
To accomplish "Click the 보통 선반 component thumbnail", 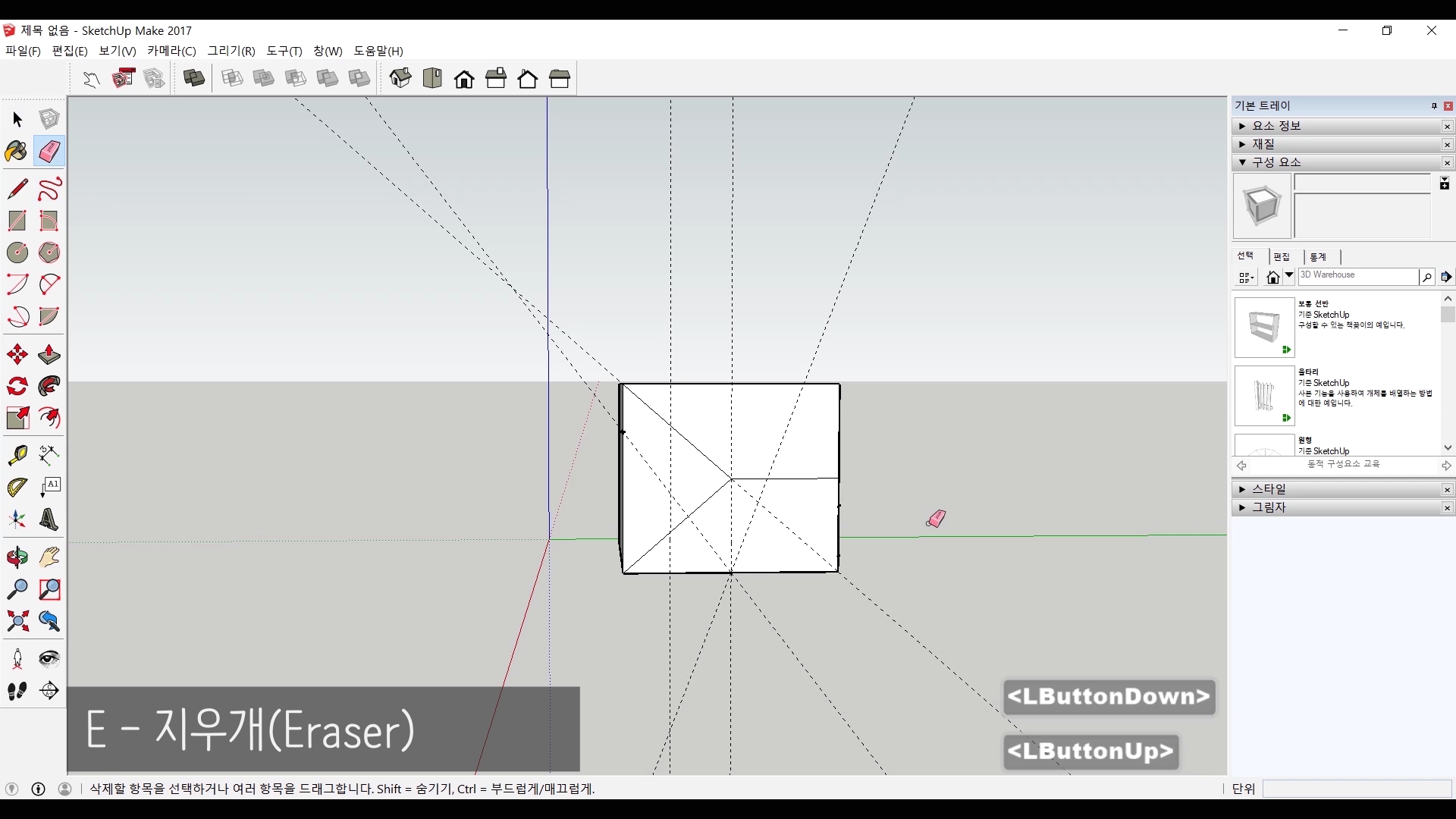I will pos(1264,327).
